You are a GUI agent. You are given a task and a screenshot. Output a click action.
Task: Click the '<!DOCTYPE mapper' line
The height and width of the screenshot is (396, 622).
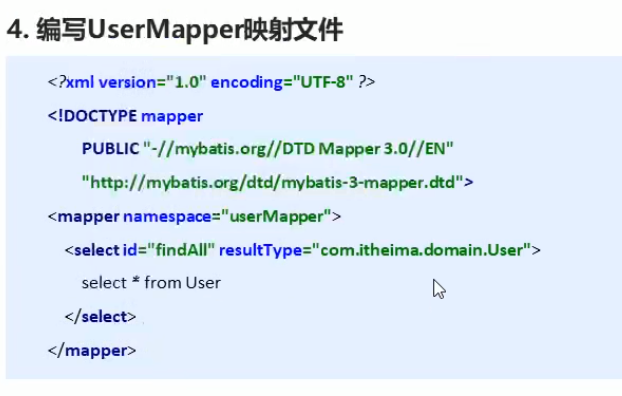point(125,116)
